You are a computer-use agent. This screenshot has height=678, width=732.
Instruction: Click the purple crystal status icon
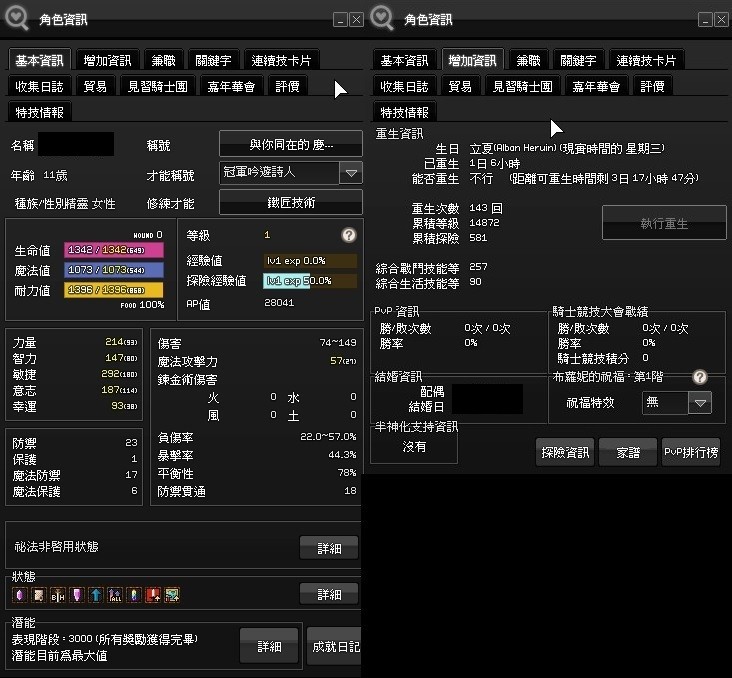20,594
